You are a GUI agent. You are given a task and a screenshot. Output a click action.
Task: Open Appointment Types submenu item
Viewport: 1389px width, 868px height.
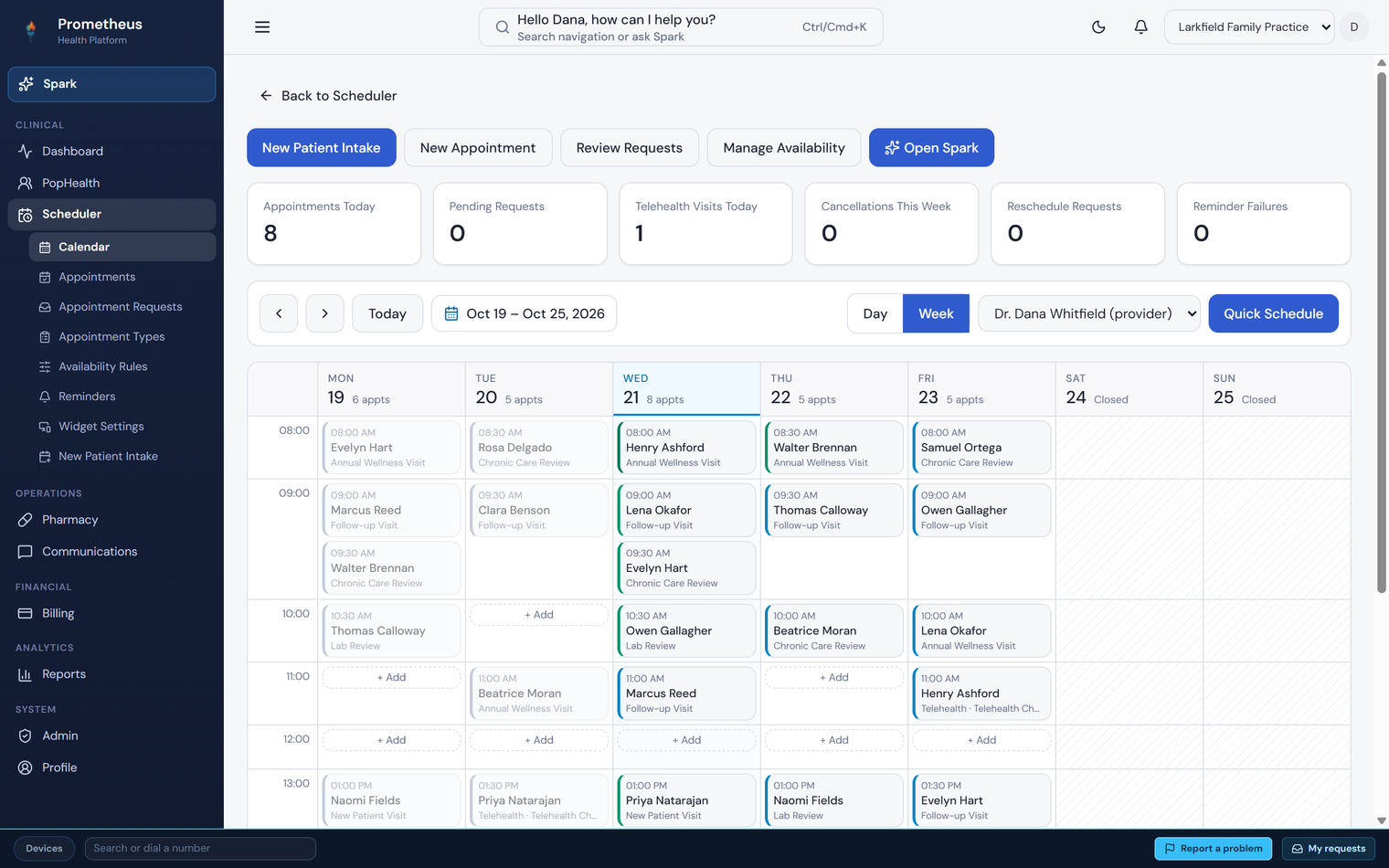[x=122, y=337]
